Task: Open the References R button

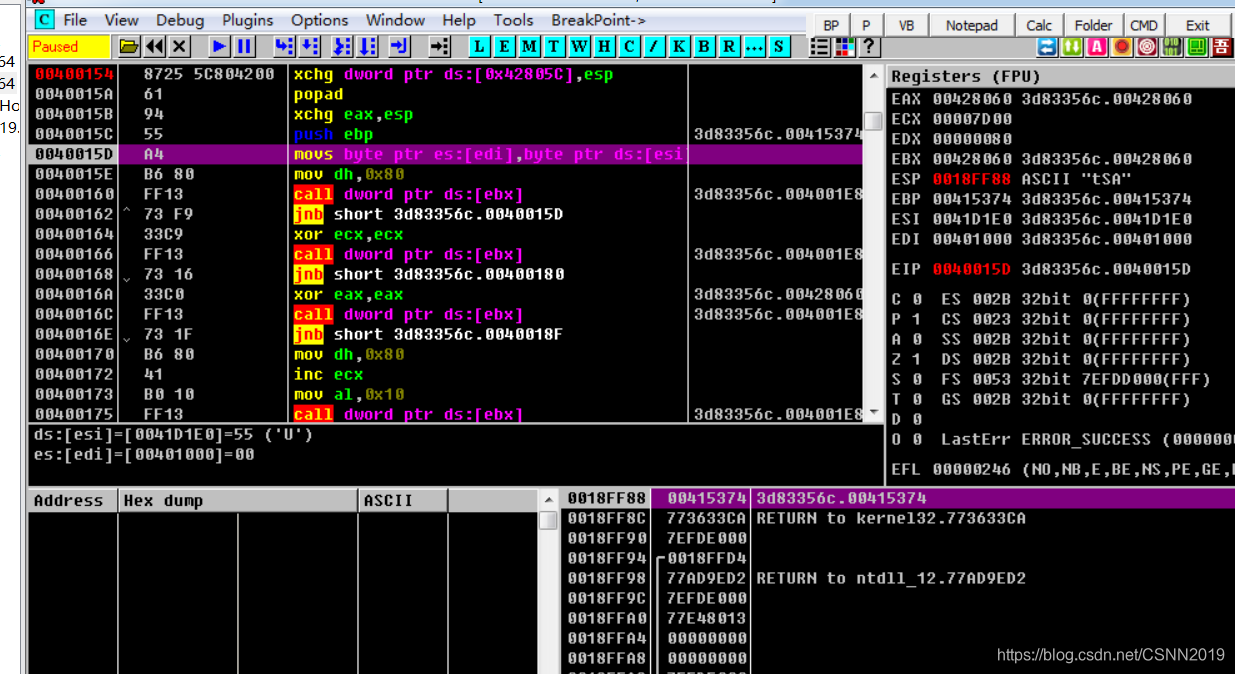Action: (x=729, y=46)
